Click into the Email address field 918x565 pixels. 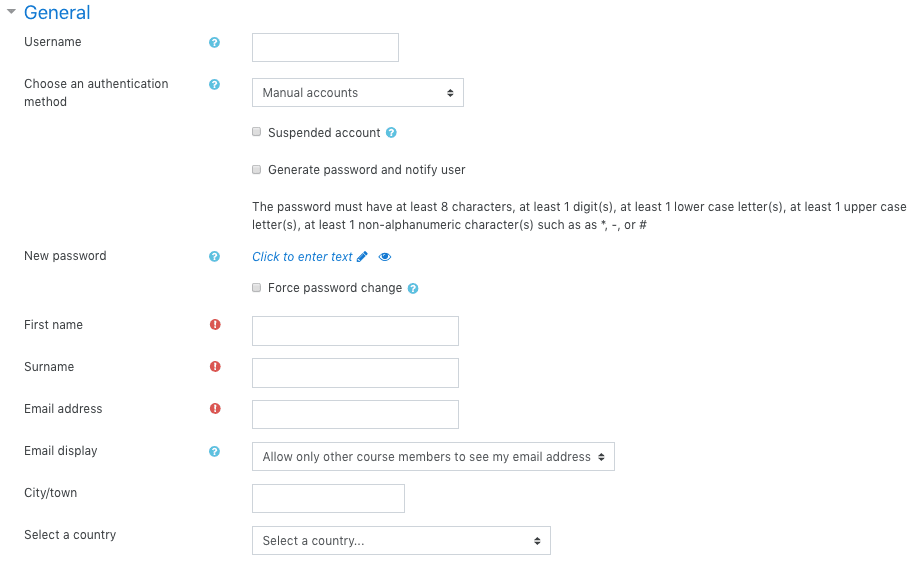pos(355,415)
